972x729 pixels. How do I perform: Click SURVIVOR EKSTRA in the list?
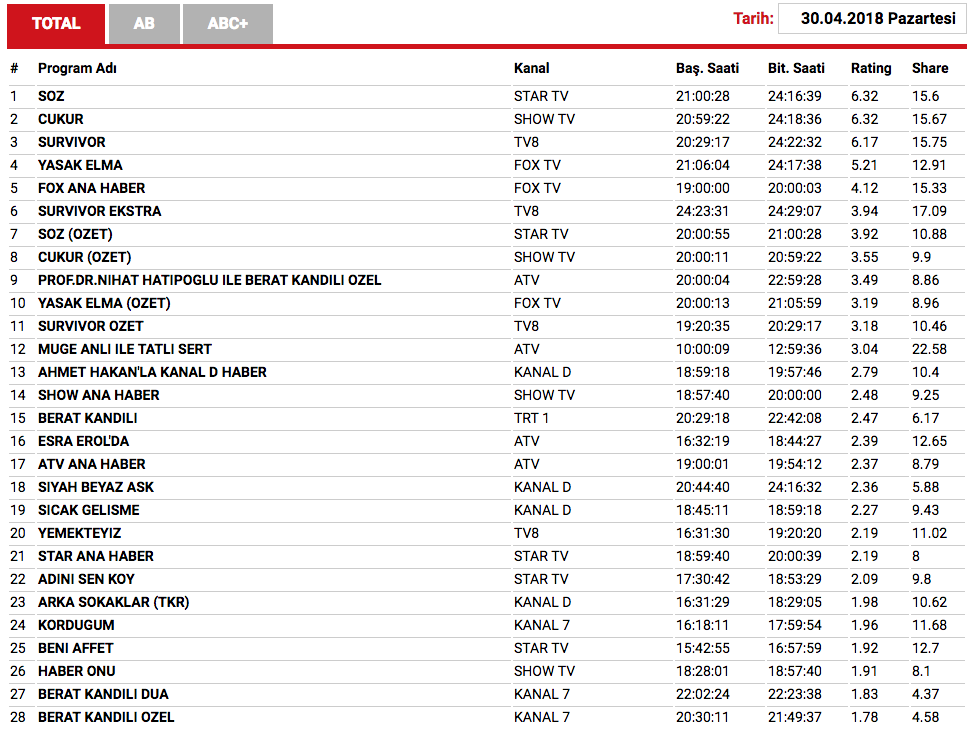(99, 211)
